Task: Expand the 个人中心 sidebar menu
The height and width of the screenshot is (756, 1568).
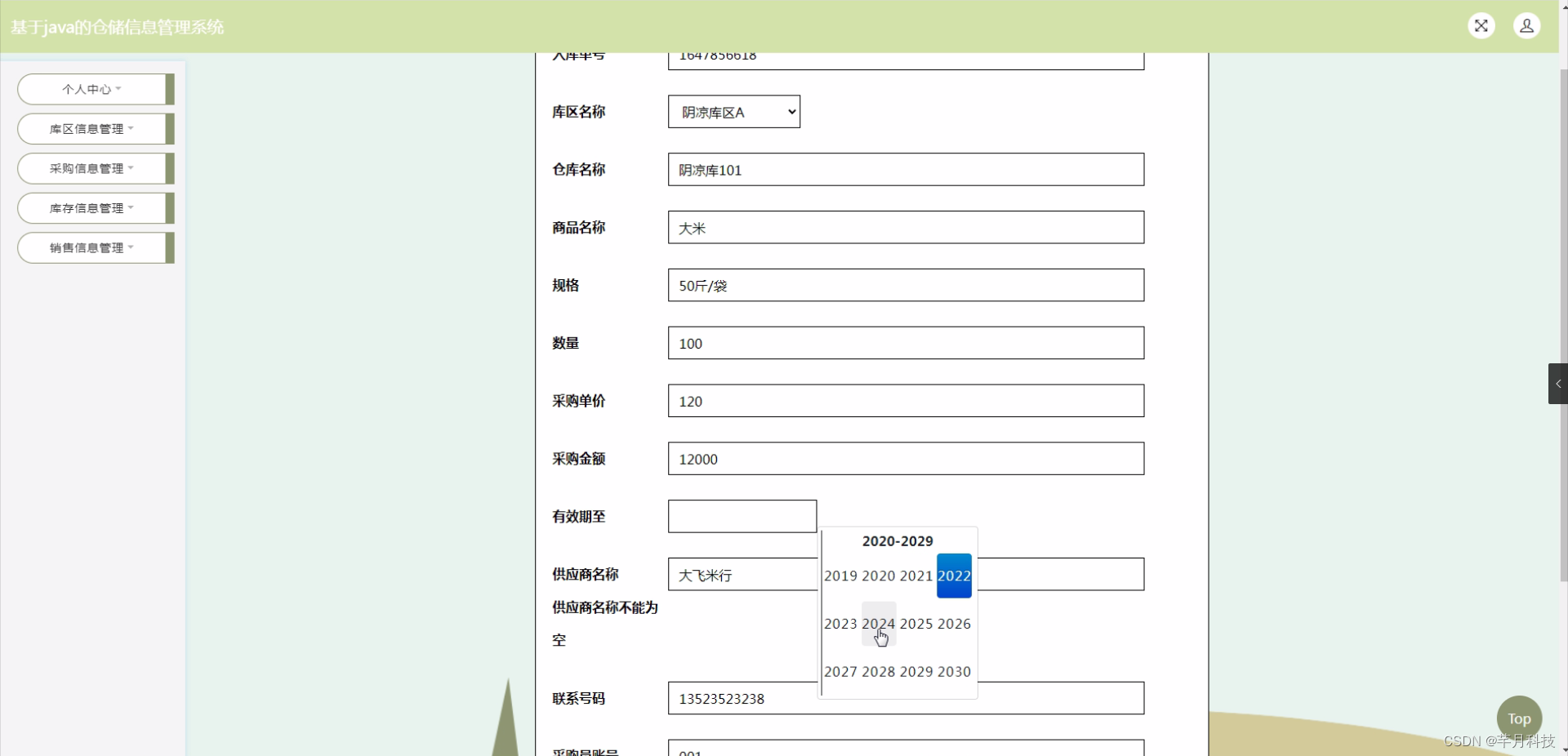Action: [91, 89]
